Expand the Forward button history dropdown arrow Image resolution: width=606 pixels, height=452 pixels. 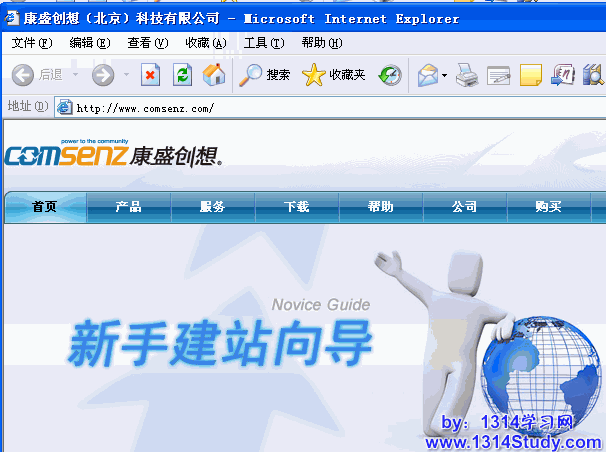(126, 75)
